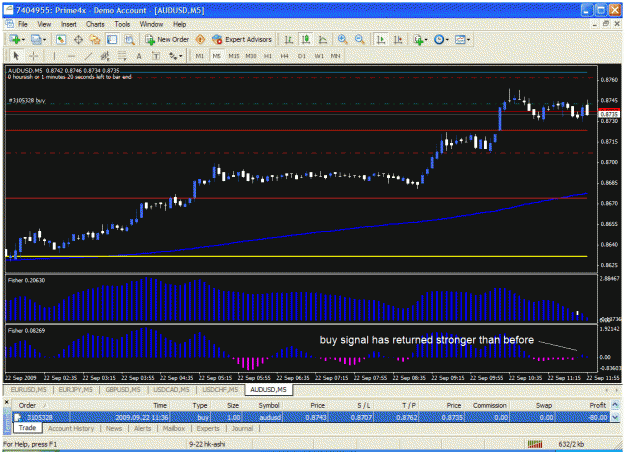Open the Strategy Tester magnifier icon
The width and height of the screenshot is (625, 452).
(129, 39)
